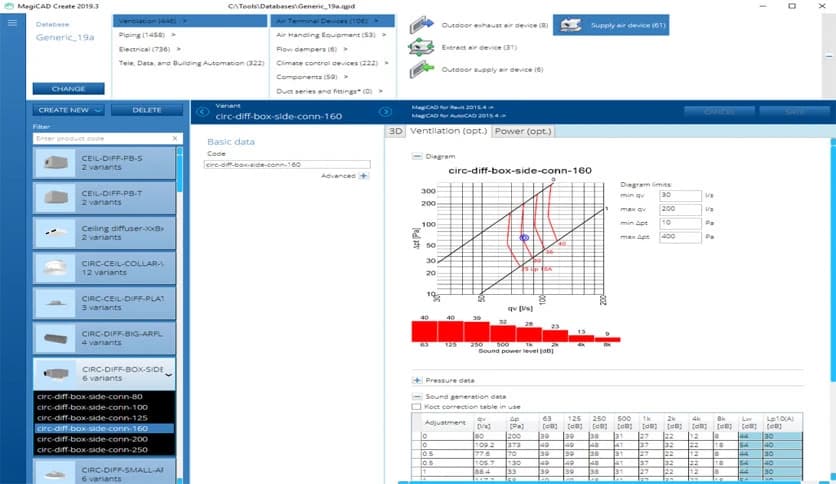
Task: Collapse the Diagram section
Action: pyautogui.click(x=416, y=156)
